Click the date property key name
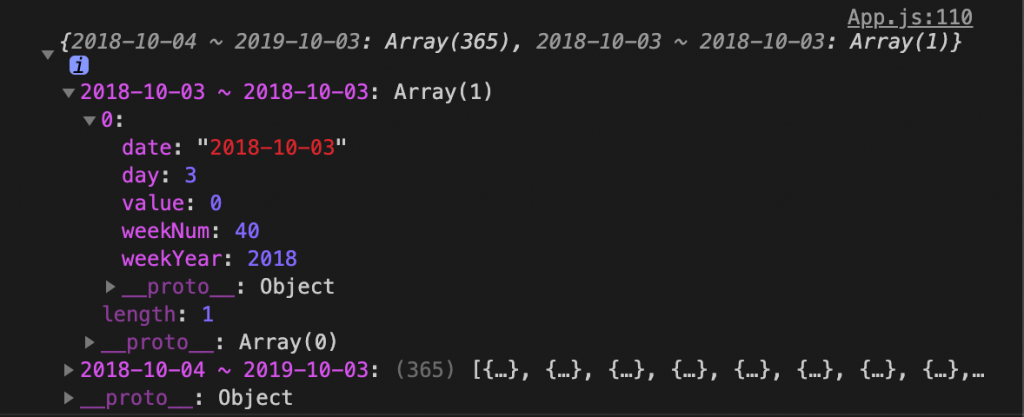Viewport: 1024px width, 417px height. (x=146, y=148)
